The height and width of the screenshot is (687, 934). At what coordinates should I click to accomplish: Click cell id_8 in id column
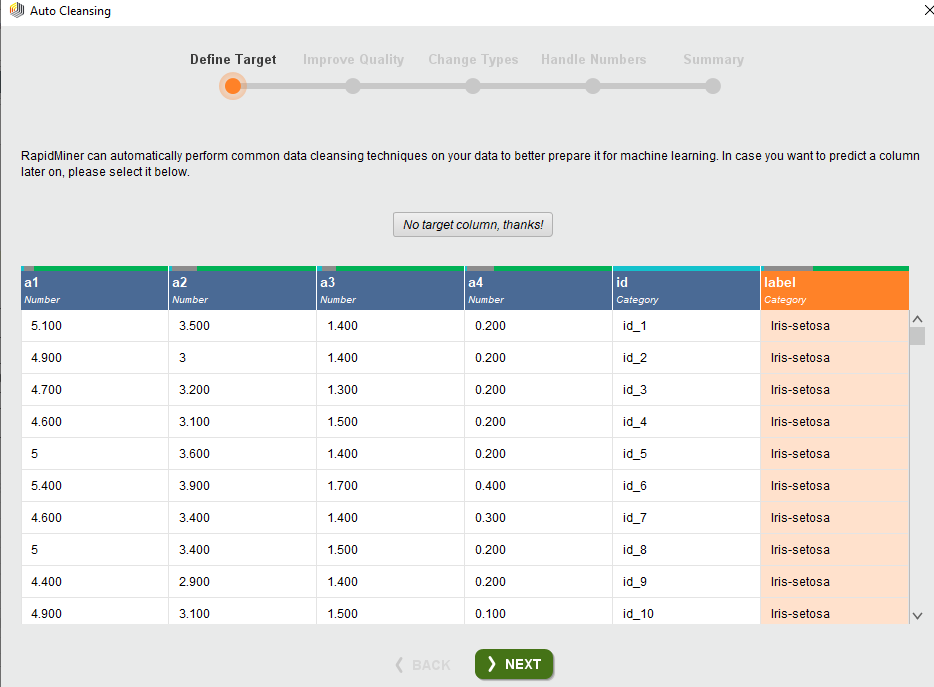(x=686, y=549)
